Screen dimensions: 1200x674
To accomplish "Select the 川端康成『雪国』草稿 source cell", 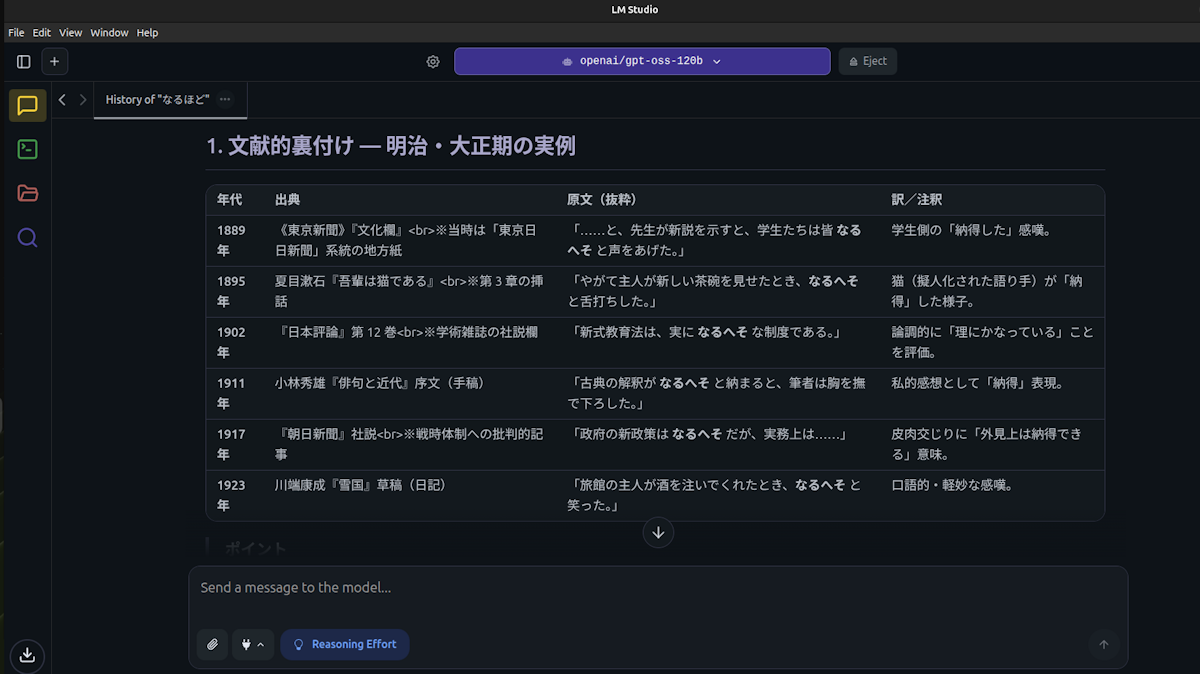I will (411, 496).
